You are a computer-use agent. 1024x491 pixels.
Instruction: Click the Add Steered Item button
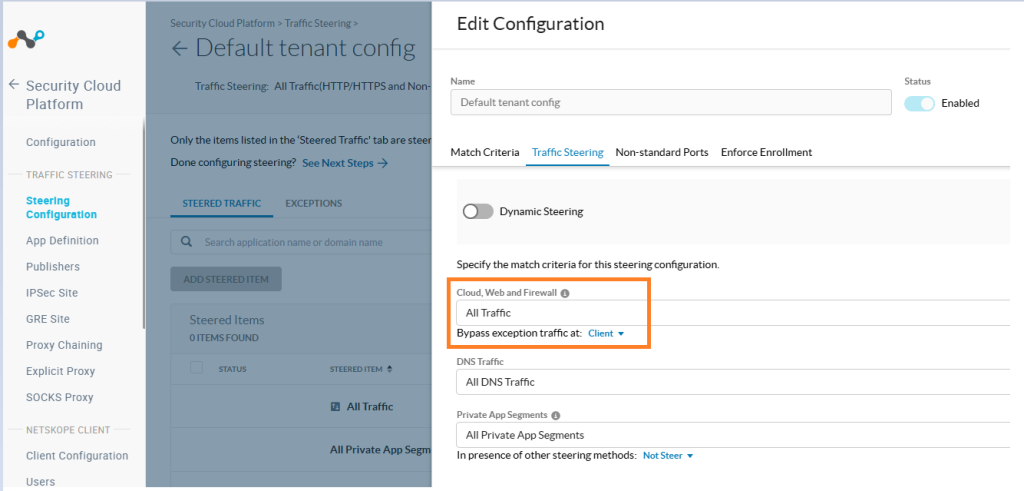click(226, 279)
